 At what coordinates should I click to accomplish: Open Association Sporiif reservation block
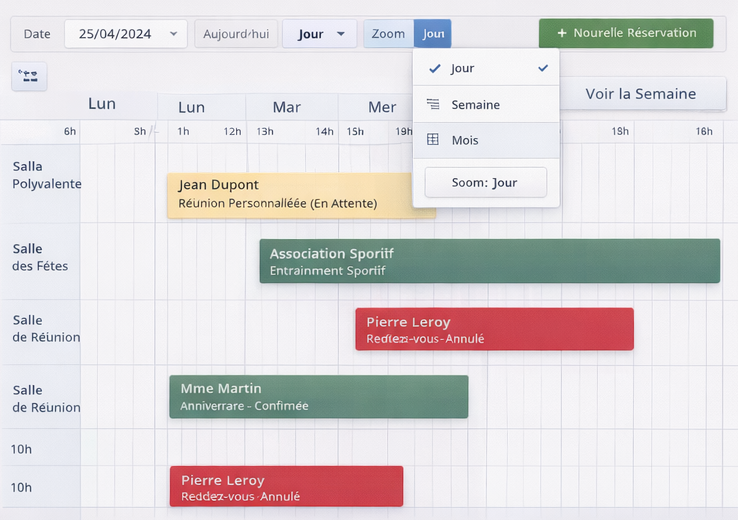(489, 261)
